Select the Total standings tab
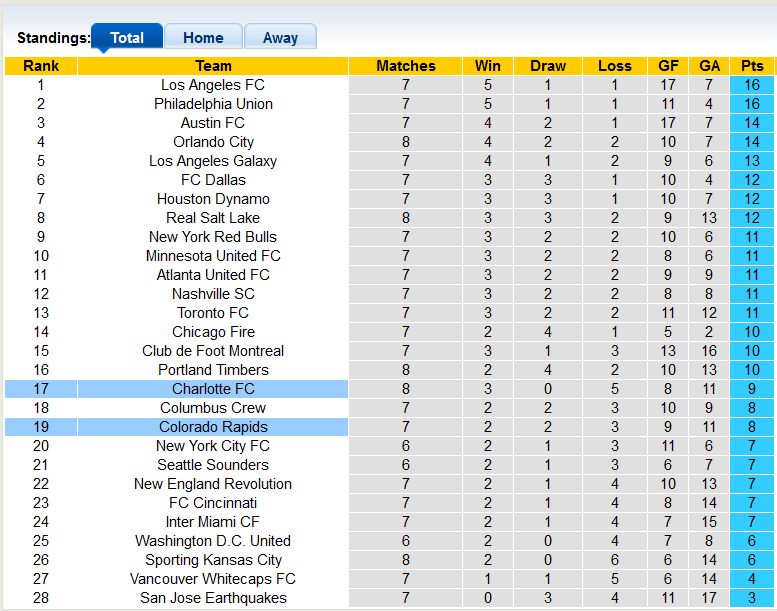 coord(127,38)
